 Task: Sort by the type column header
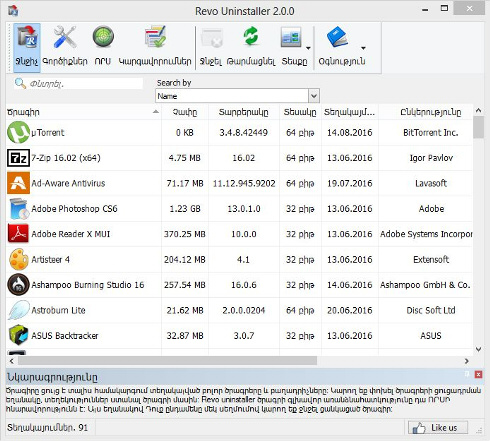click(300, 112)
